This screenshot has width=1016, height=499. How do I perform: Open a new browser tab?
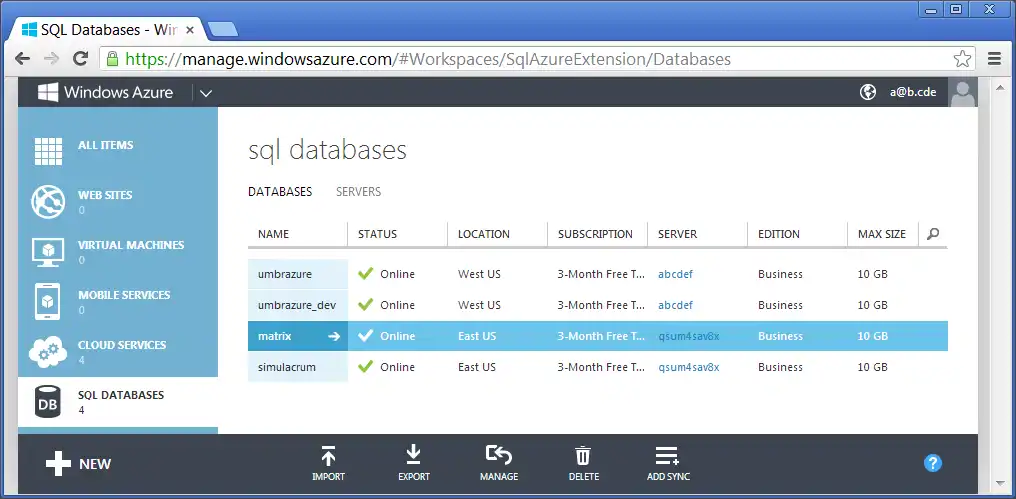(223, 29)
